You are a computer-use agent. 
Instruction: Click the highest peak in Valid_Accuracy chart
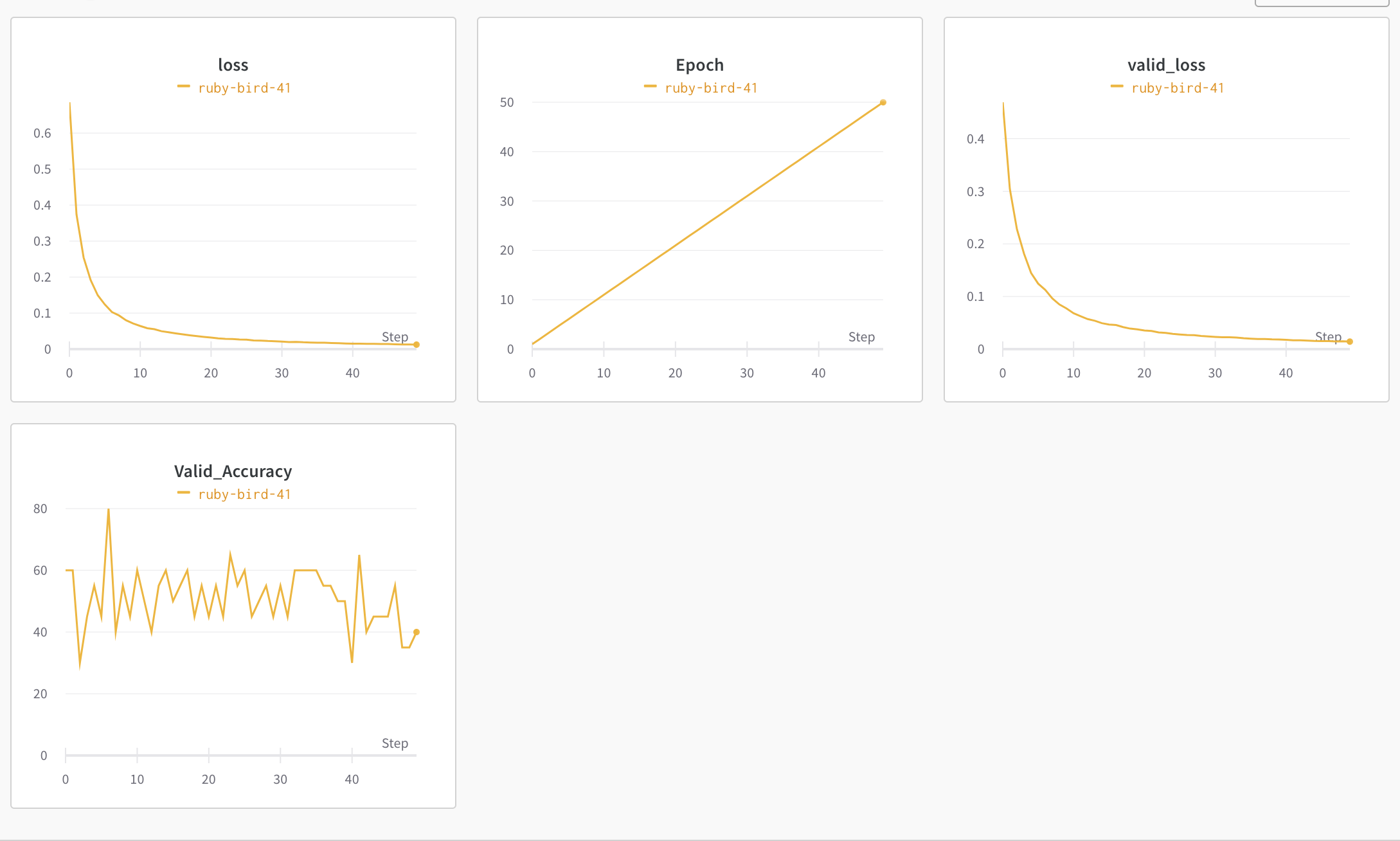point(109,509)
